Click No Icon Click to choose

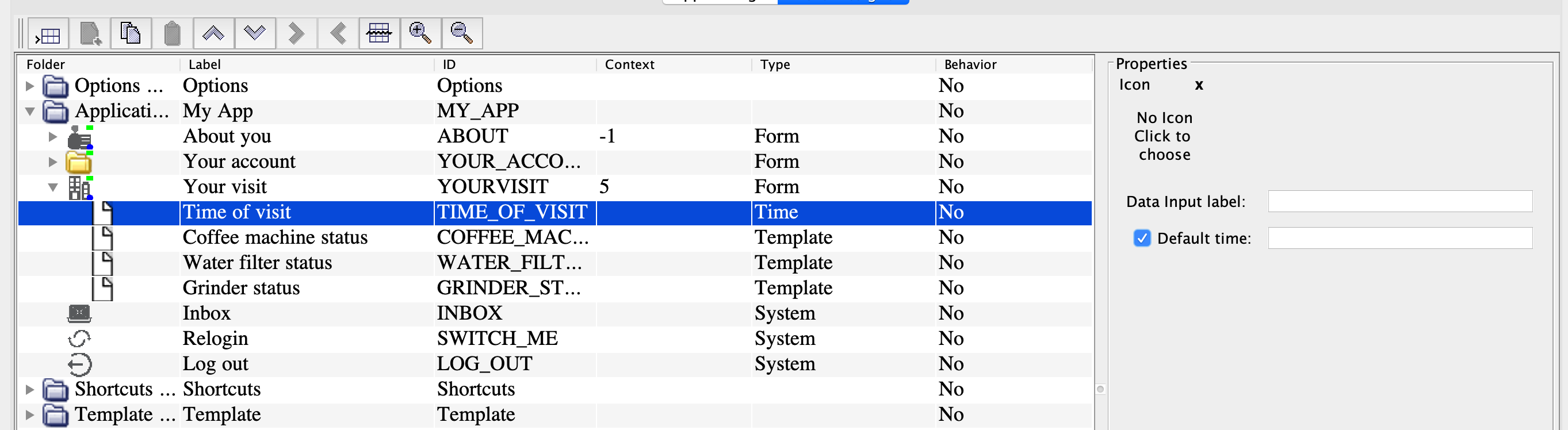click(1164, 136)
